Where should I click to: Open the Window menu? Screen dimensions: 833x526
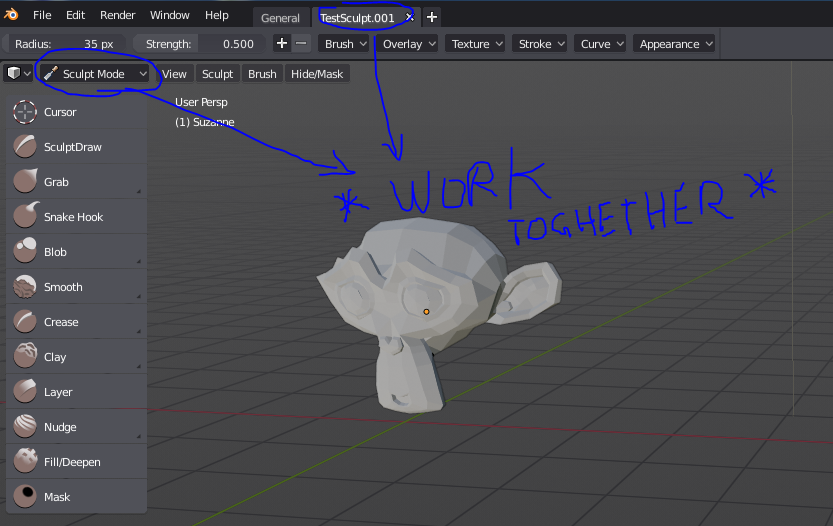(x=169, y=15)
